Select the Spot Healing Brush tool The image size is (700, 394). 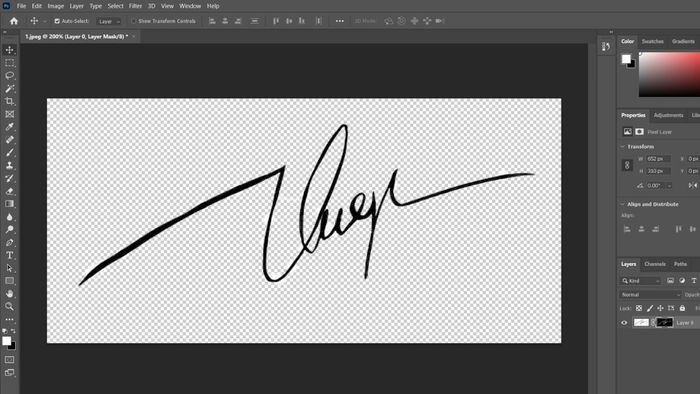pyautogui.click(x=9, y=140)
